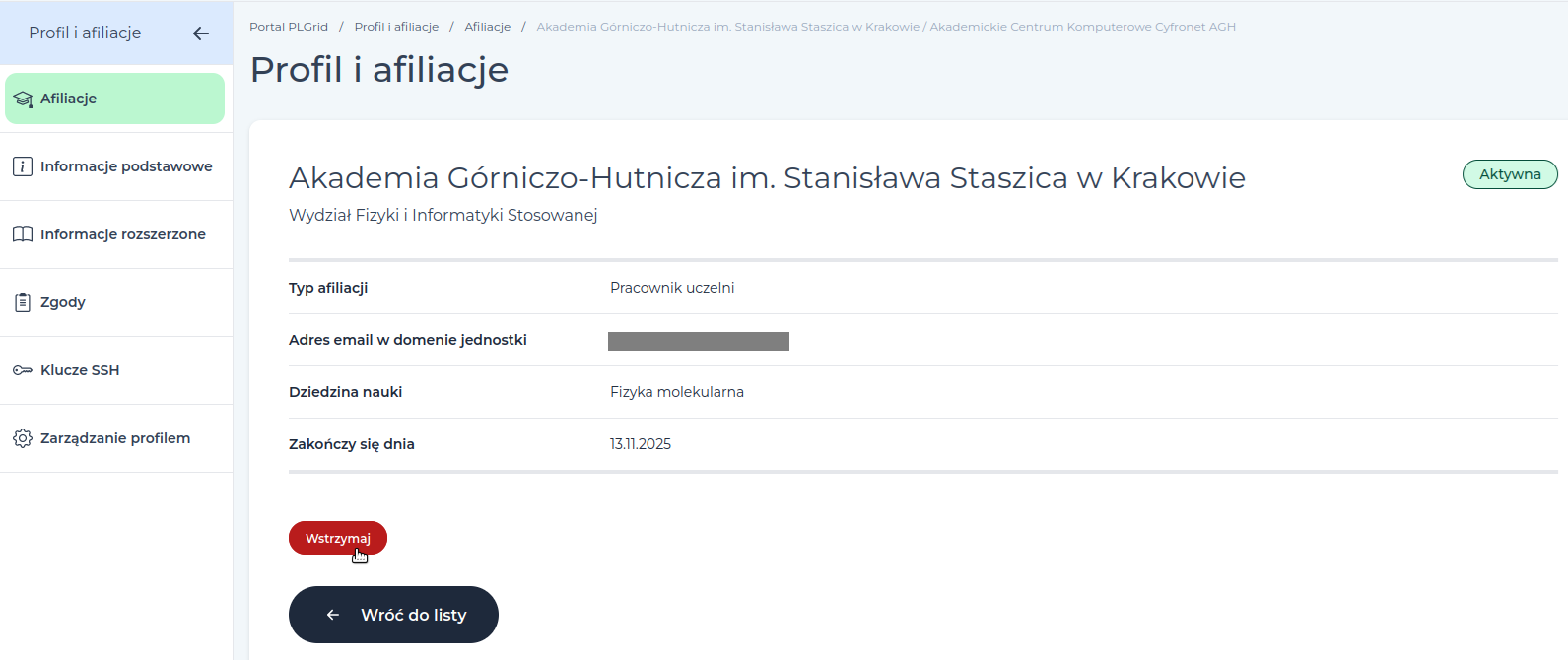This screenshot has width=1568, height=660.
Task: Click the clipboard icon next to Zgody
Action: click(23, 302)
